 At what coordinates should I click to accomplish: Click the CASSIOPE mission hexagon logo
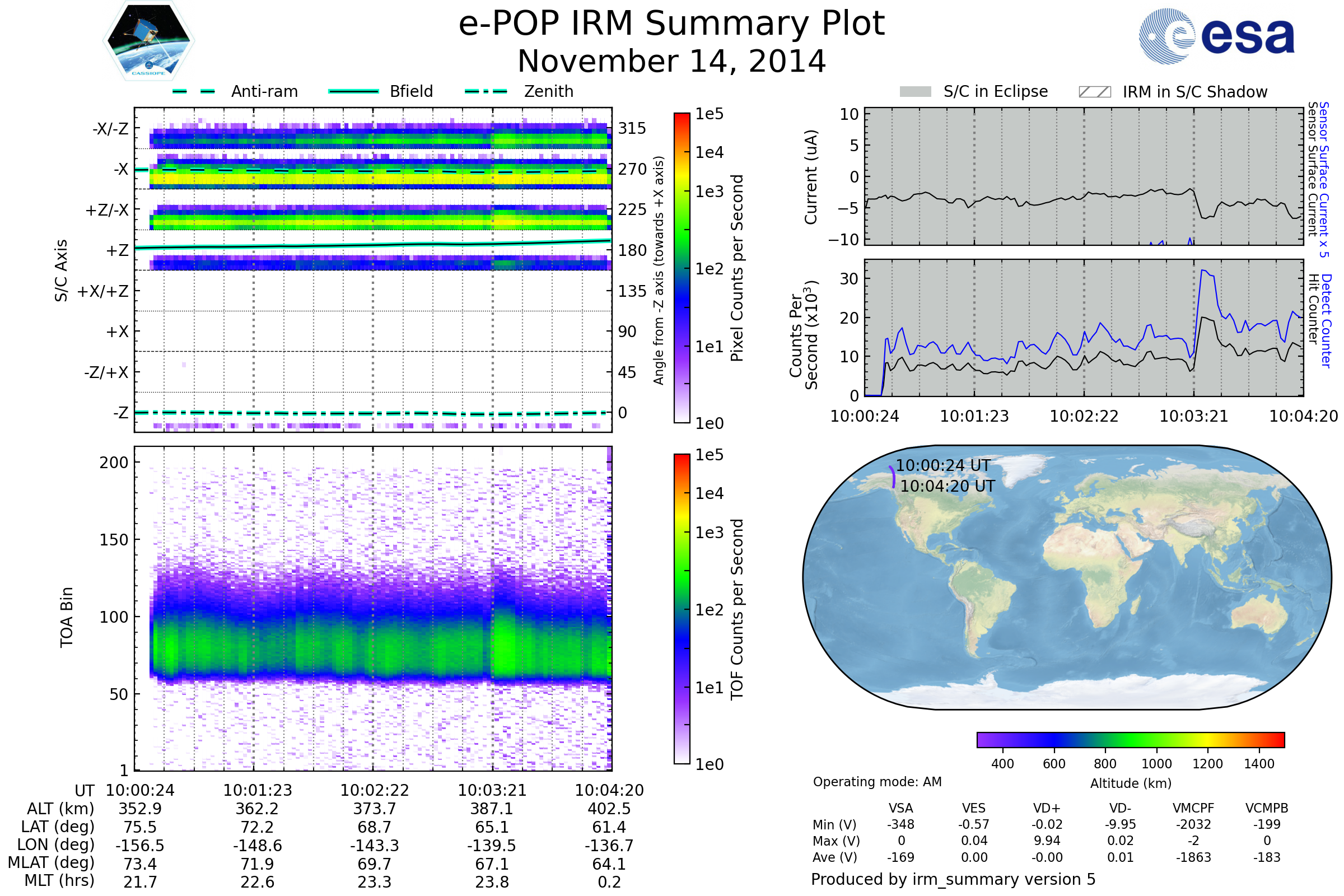click(x=148, y=41)
